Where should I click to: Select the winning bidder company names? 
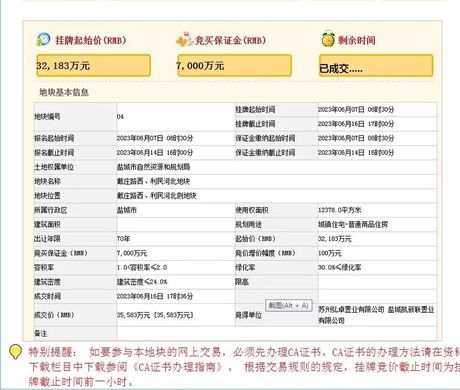(x=376, y=315)
